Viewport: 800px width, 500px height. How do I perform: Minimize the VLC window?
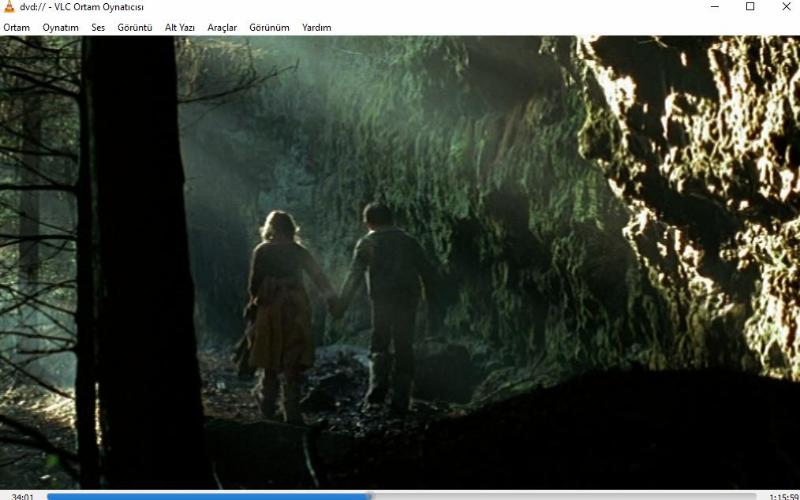point(714,7)
